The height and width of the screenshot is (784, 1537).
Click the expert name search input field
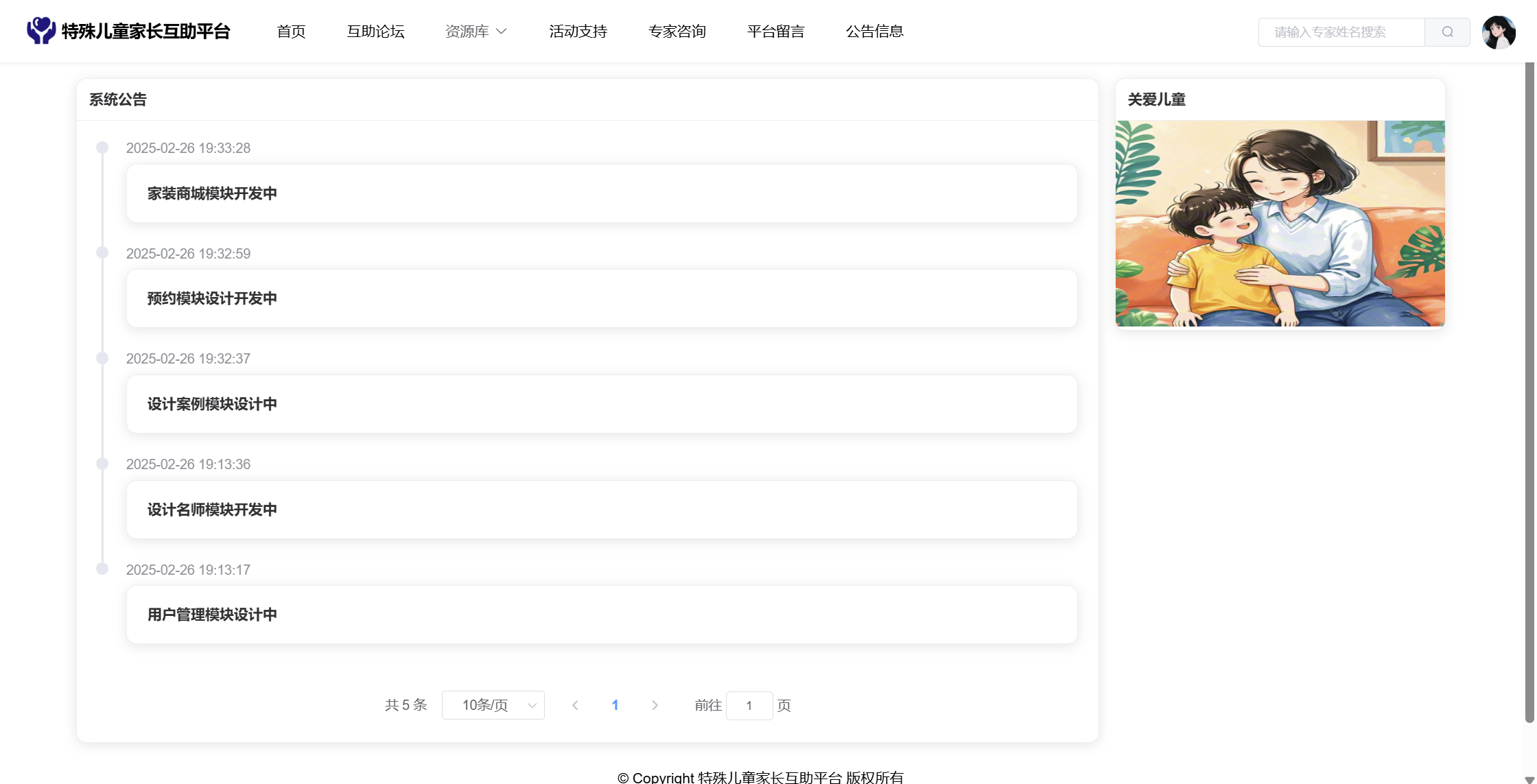tap(1341, 32)
